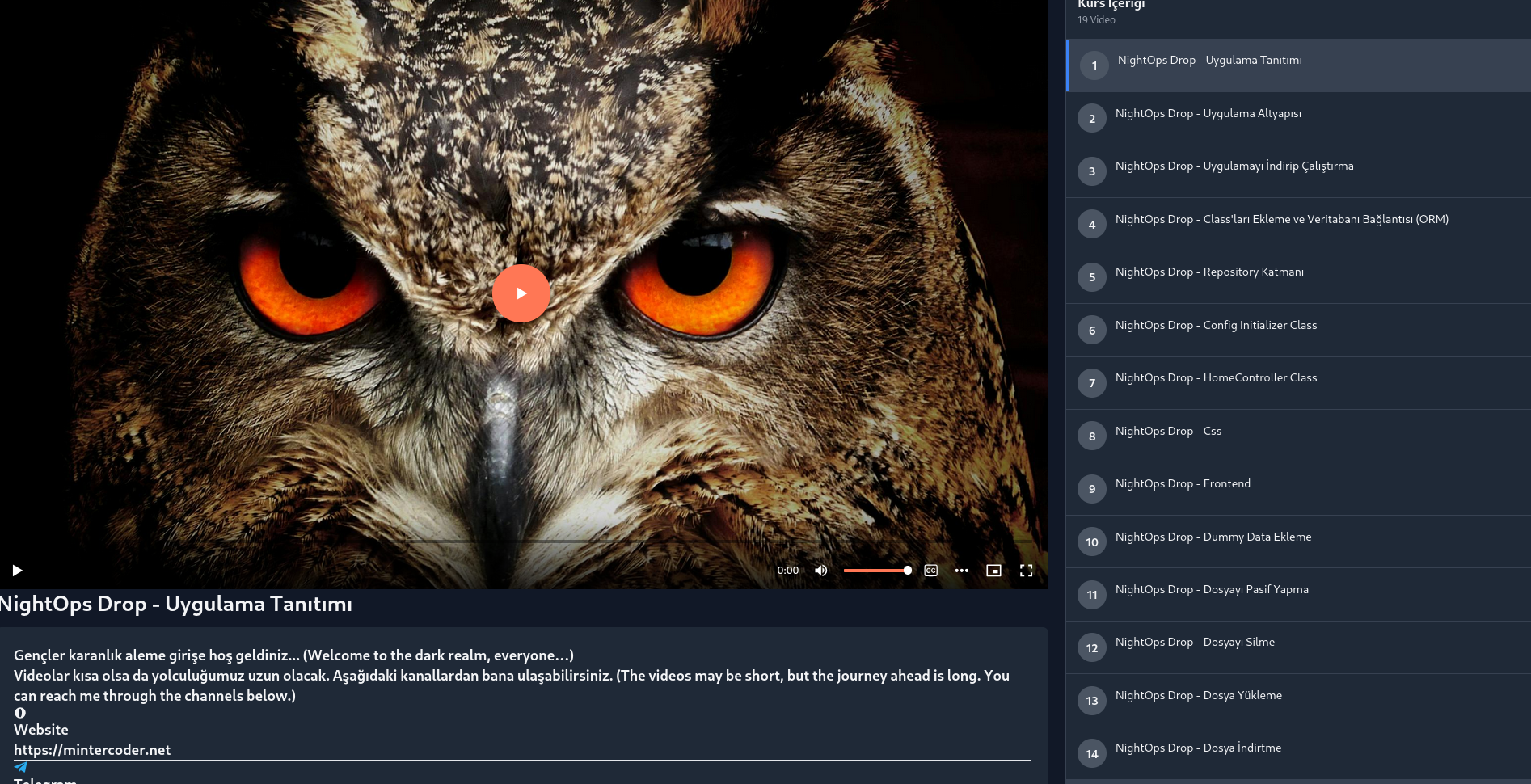Click the video title NightOps Drop - Uygulama Tanıtımı

(x=175, y=604)
